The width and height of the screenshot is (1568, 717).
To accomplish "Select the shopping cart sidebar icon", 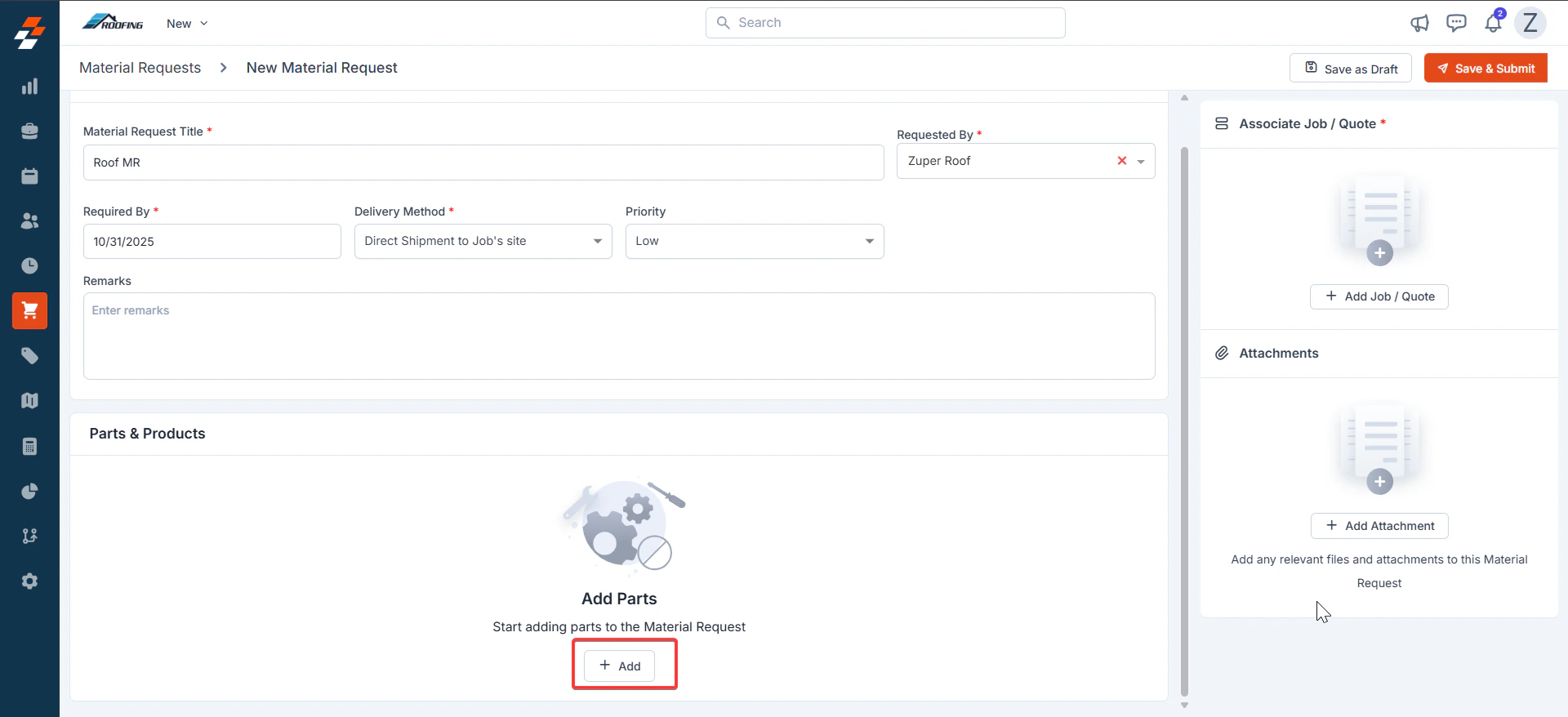I will point(29,310).
